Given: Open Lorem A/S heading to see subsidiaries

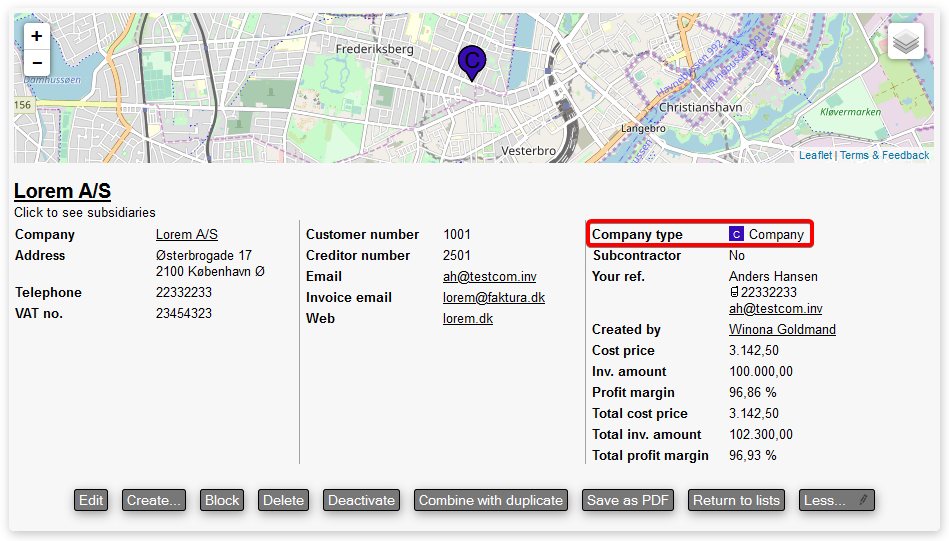Looking at the screenshot, I should 62,192.
